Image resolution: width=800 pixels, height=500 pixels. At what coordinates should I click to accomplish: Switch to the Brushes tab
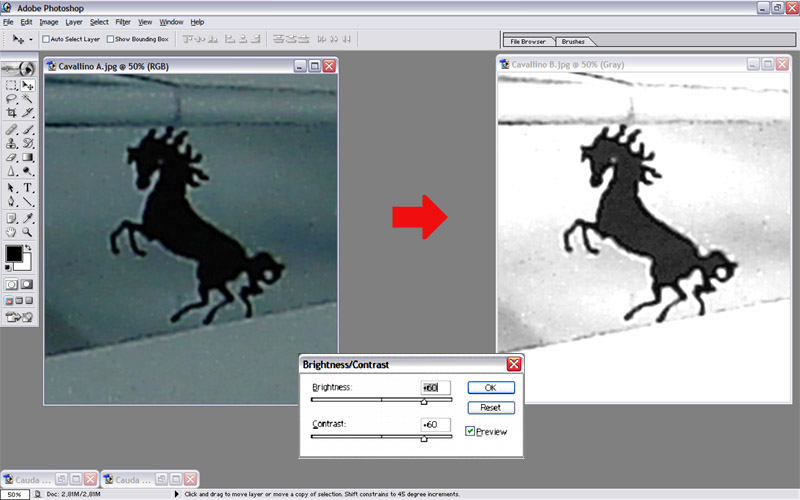click(x=573, y=42)
